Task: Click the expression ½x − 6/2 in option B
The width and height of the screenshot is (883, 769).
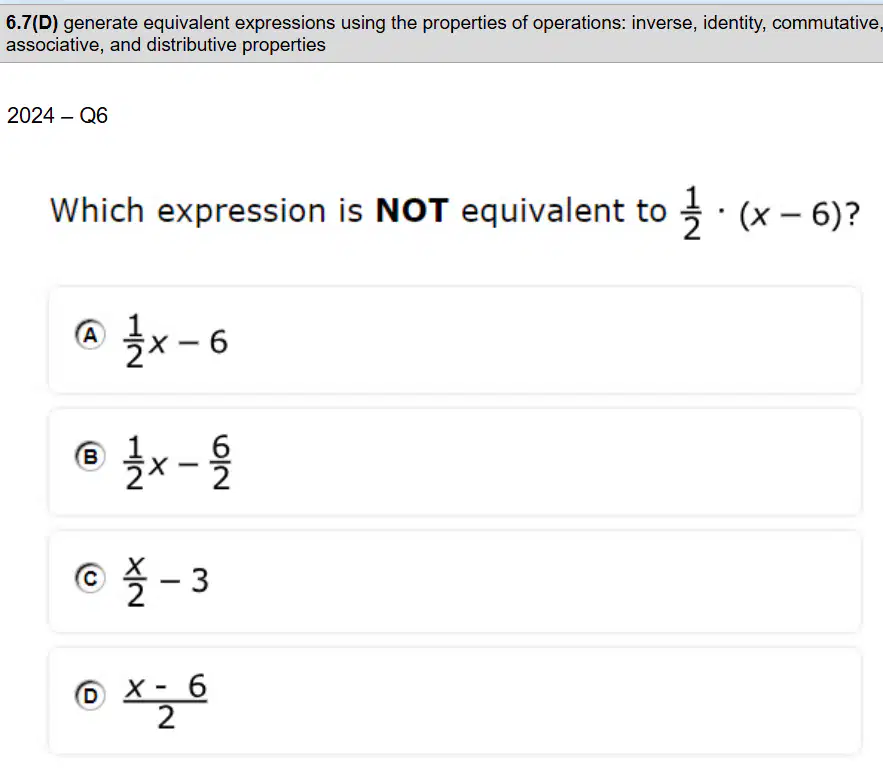Action: coord(177,462)
